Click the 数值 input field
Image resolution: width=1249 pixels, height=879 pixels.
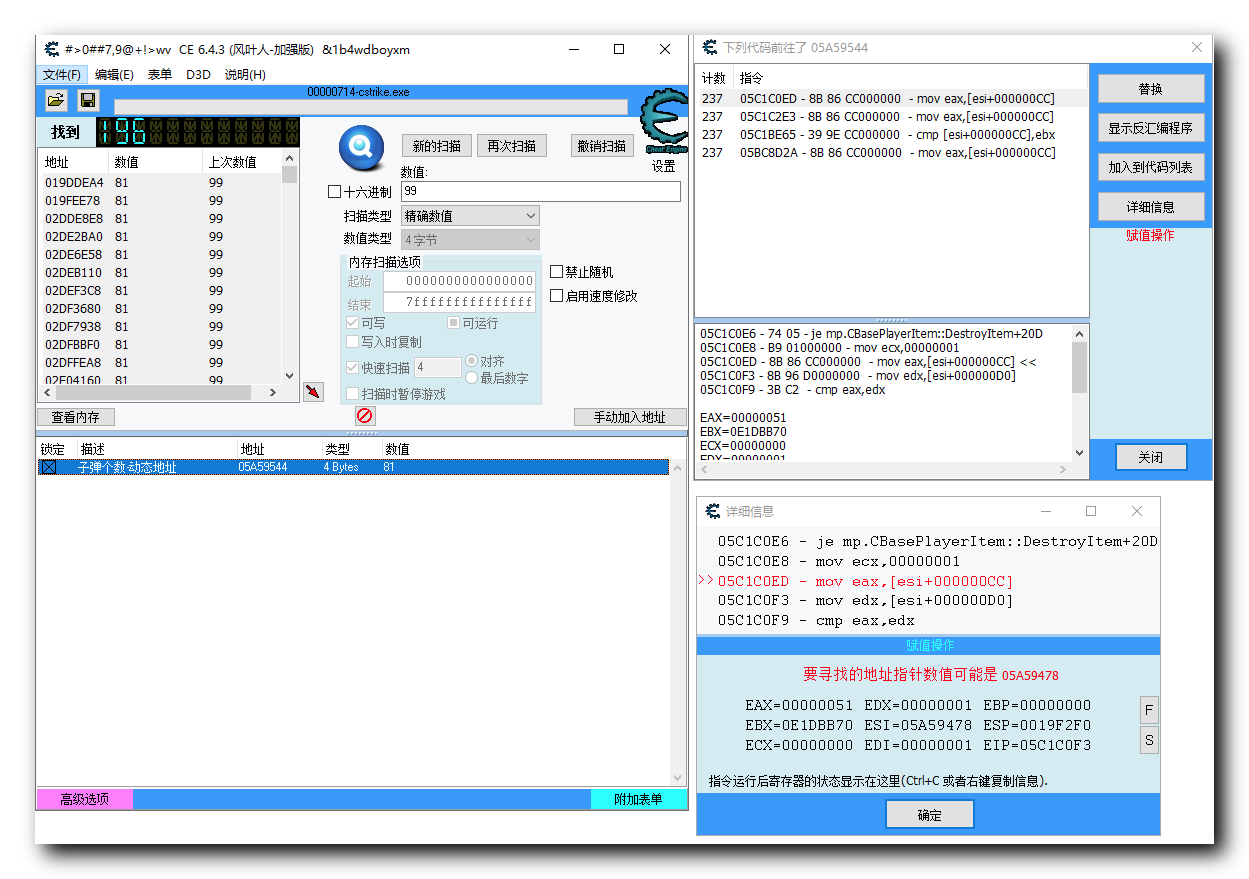tap(541, 191)
